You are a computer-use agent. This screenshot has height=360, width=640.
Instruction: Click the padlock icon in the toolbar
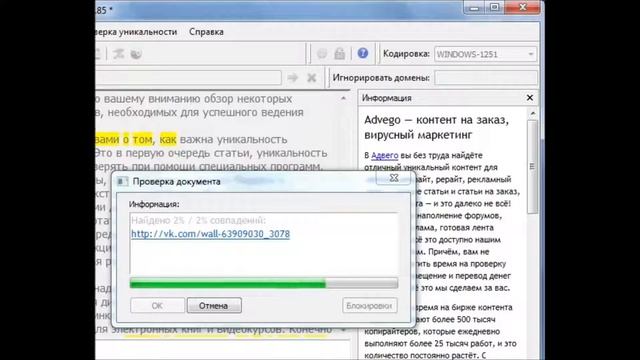click(340, 53)
